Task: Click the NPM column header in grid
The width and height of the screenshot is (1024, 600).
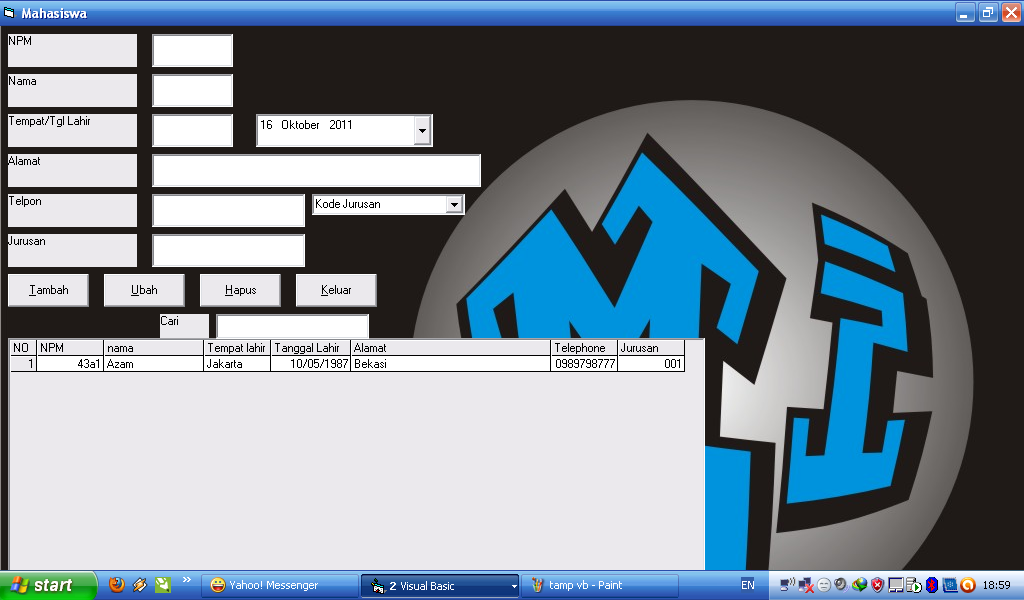Action: point(70,348)
